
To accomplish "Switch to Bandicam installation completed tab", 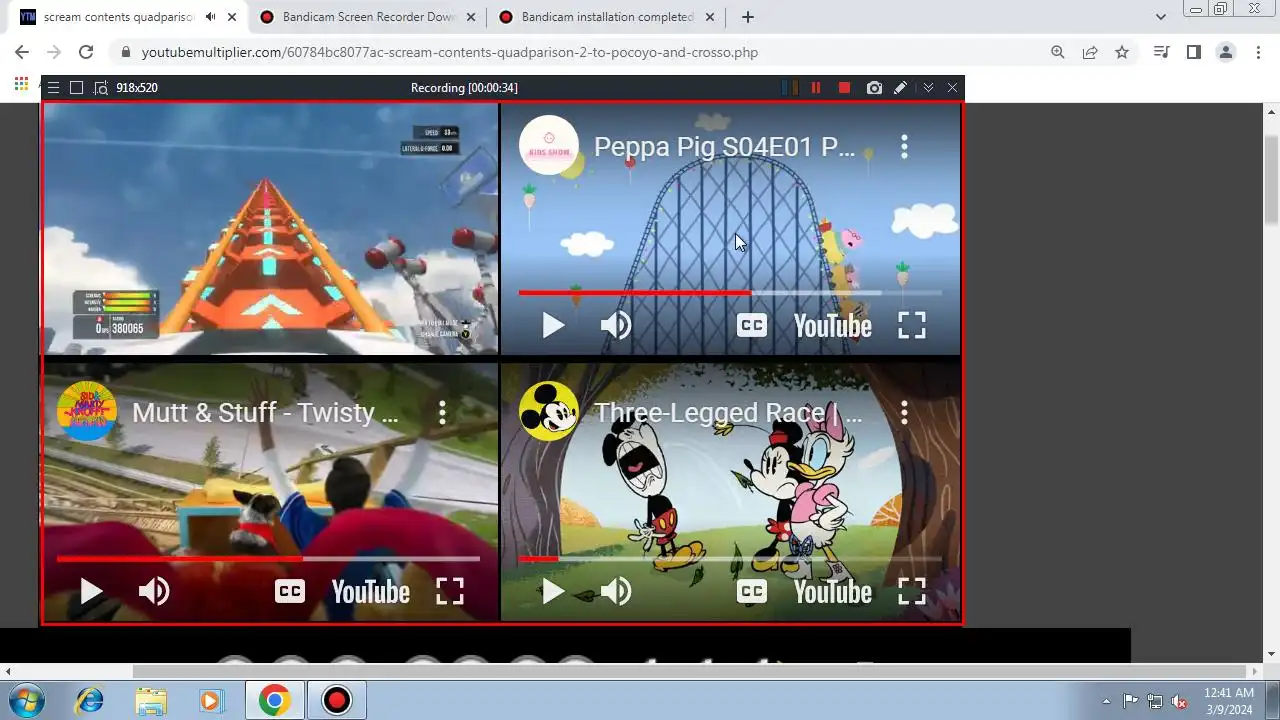I will click(607, 17).
